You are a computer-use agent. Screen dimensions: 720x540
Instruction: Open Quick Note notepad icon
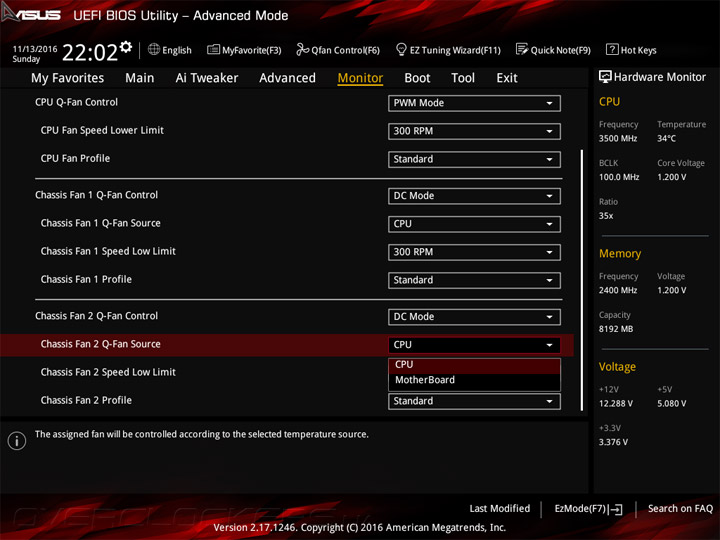pyautogui.click(x=522, y=49)
